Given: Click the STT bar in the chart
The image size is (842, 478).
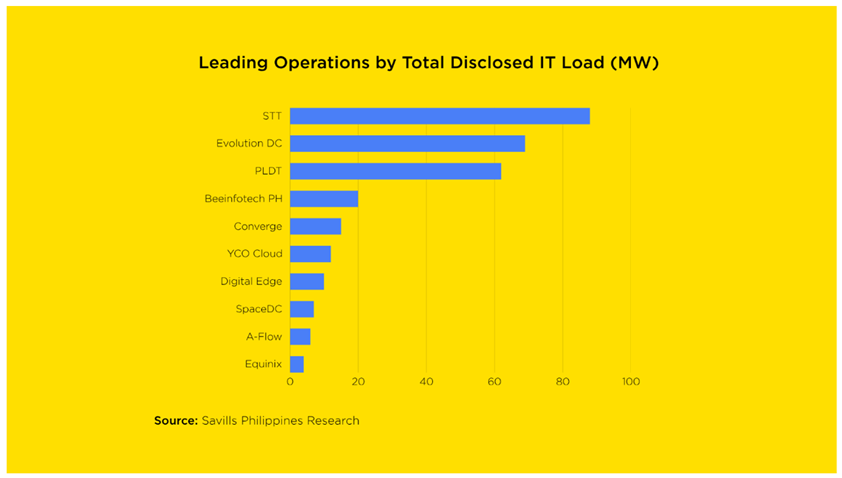Looking at the screenshot, I should [440, 116].
